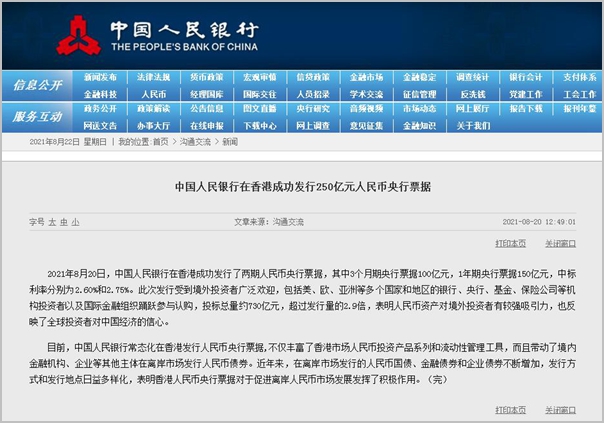604x423 pixels.
Task: Set font size to 中
Action: [x=63, y=220]
